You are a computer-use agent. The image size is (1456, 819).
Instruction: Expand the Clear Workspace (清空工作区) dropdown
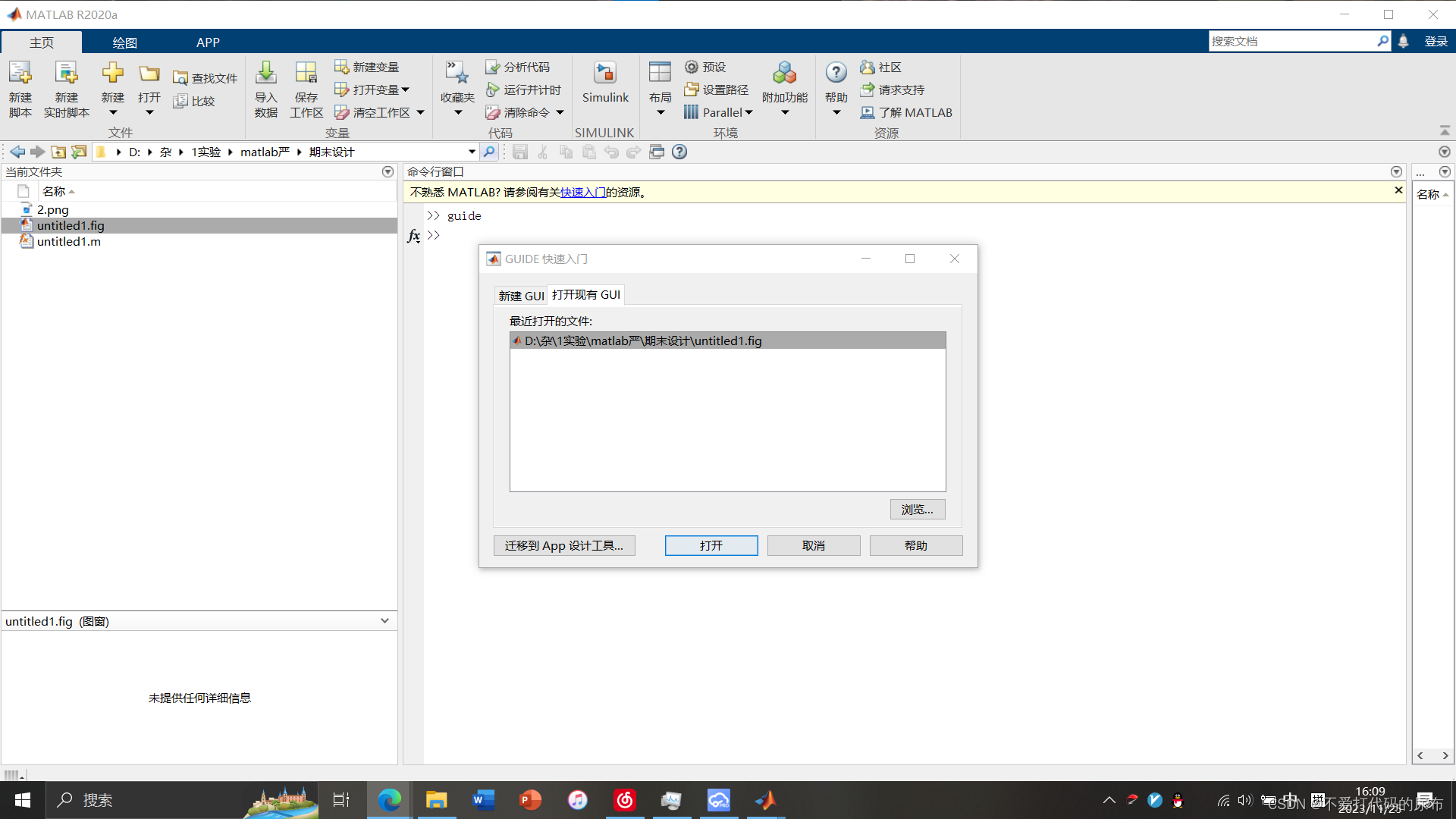(420, 112)
